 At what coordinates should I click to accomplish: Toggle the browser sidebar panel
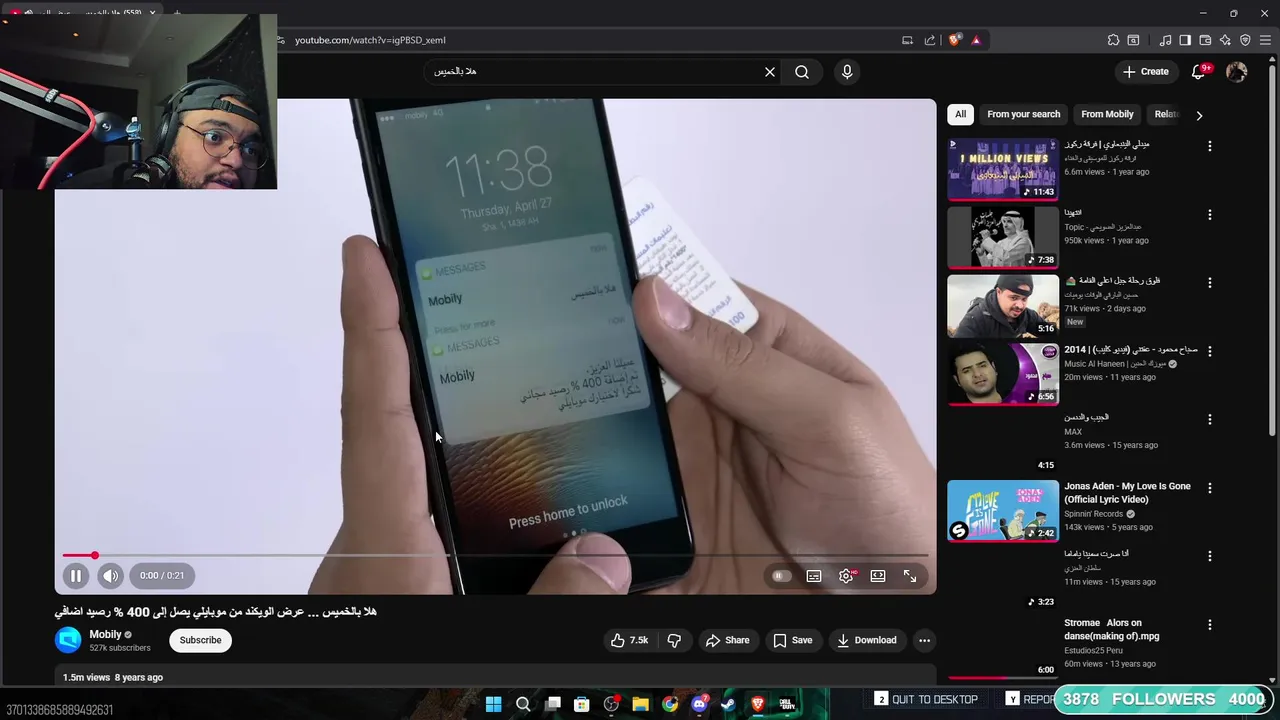pos(1185,40)
